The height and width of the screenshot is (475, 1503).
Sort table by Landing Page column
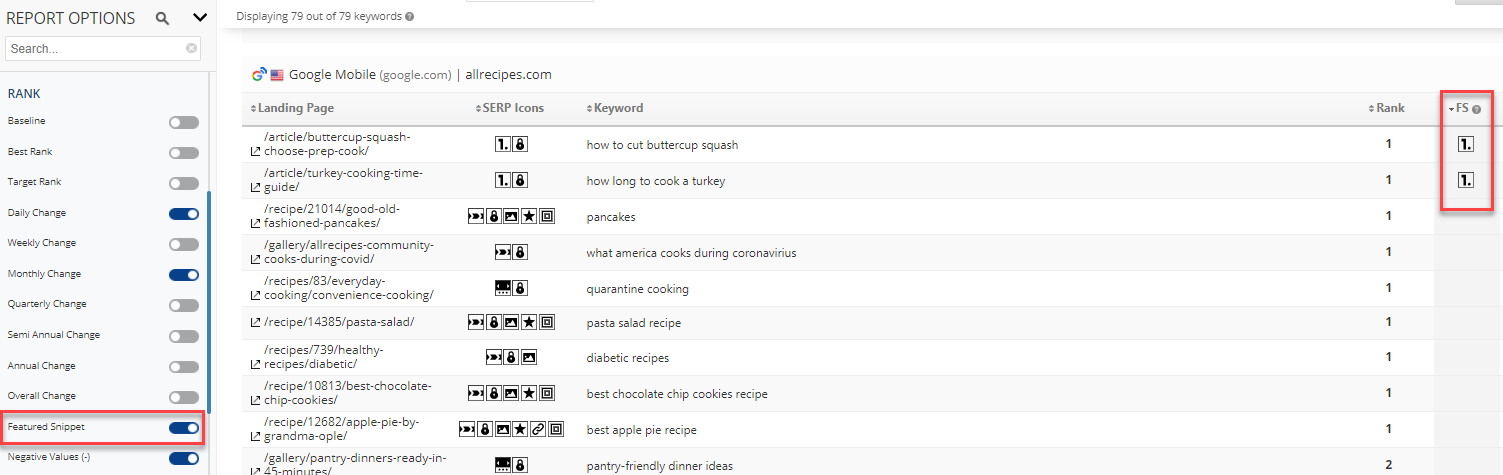(x=295, y=108)
